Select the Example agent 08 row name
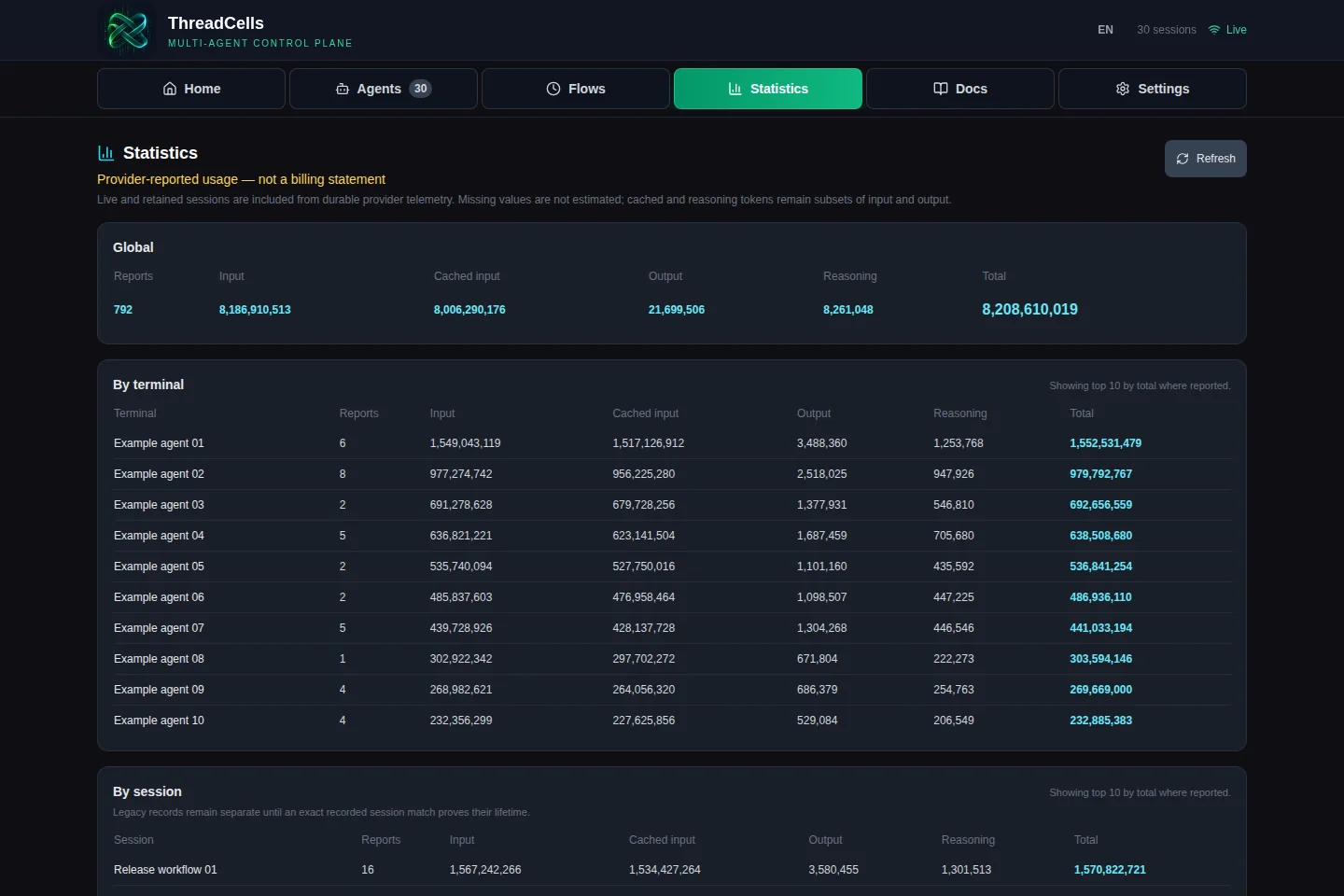Viewport: 1344px width, 896px height. pyautogui.click(x=159, y=659)
